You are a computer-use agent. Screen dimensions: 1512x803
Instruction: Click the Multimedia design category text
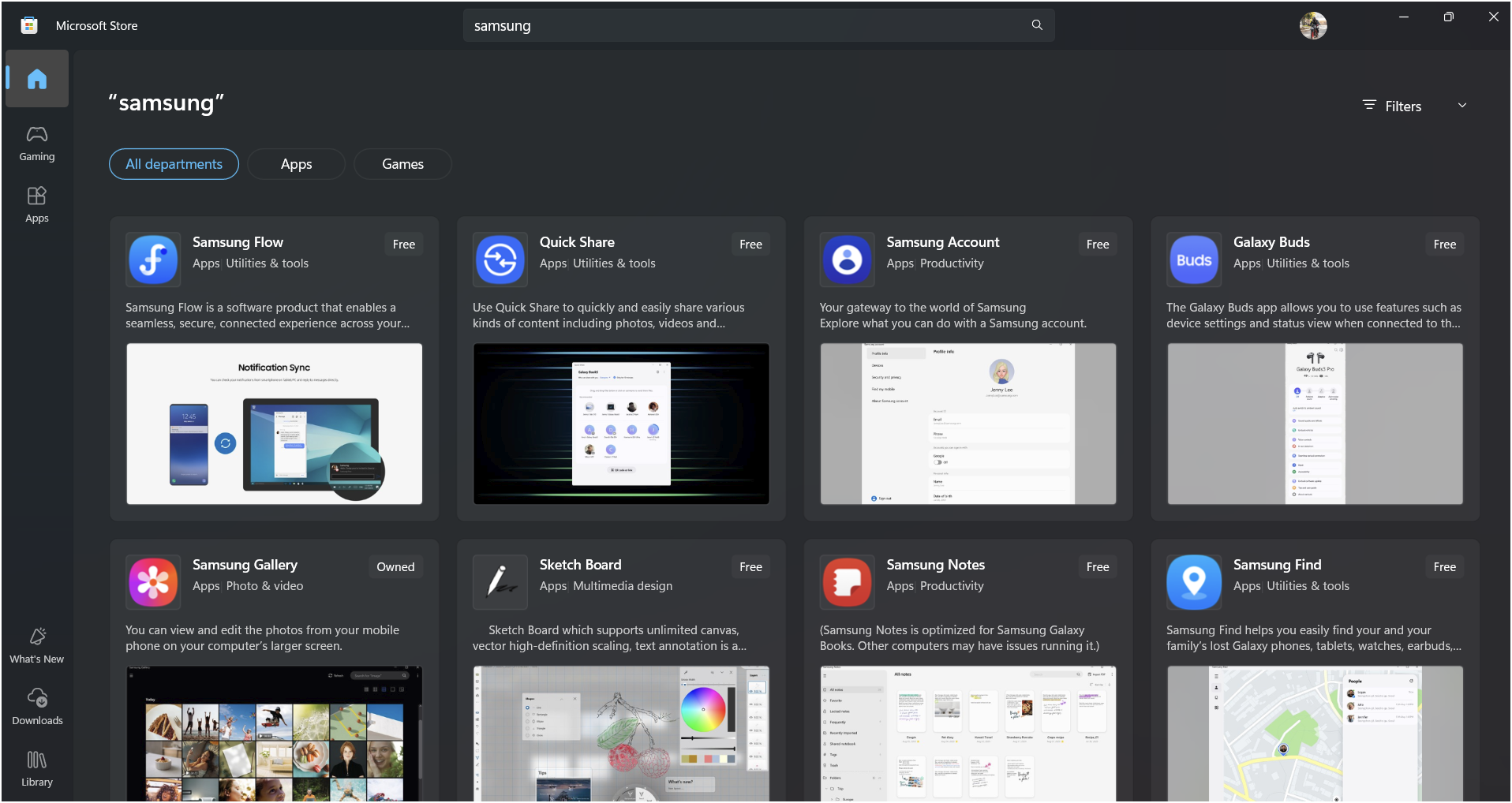(623, 586)
